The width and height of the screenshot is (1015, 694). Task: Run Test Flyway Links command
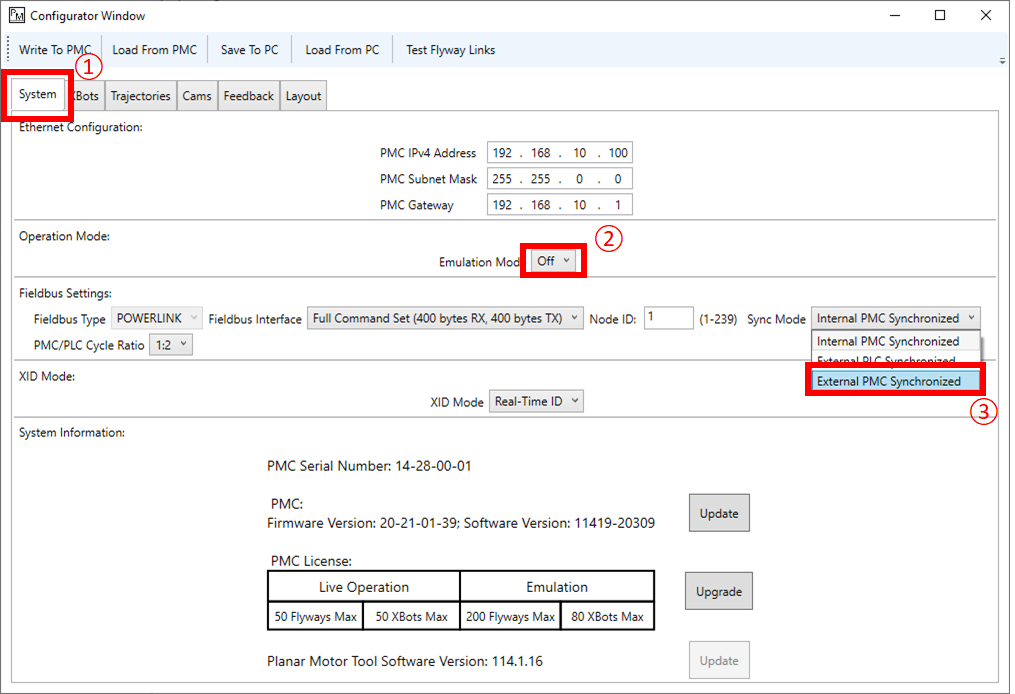pyautogui.click(x=450, y=50)
